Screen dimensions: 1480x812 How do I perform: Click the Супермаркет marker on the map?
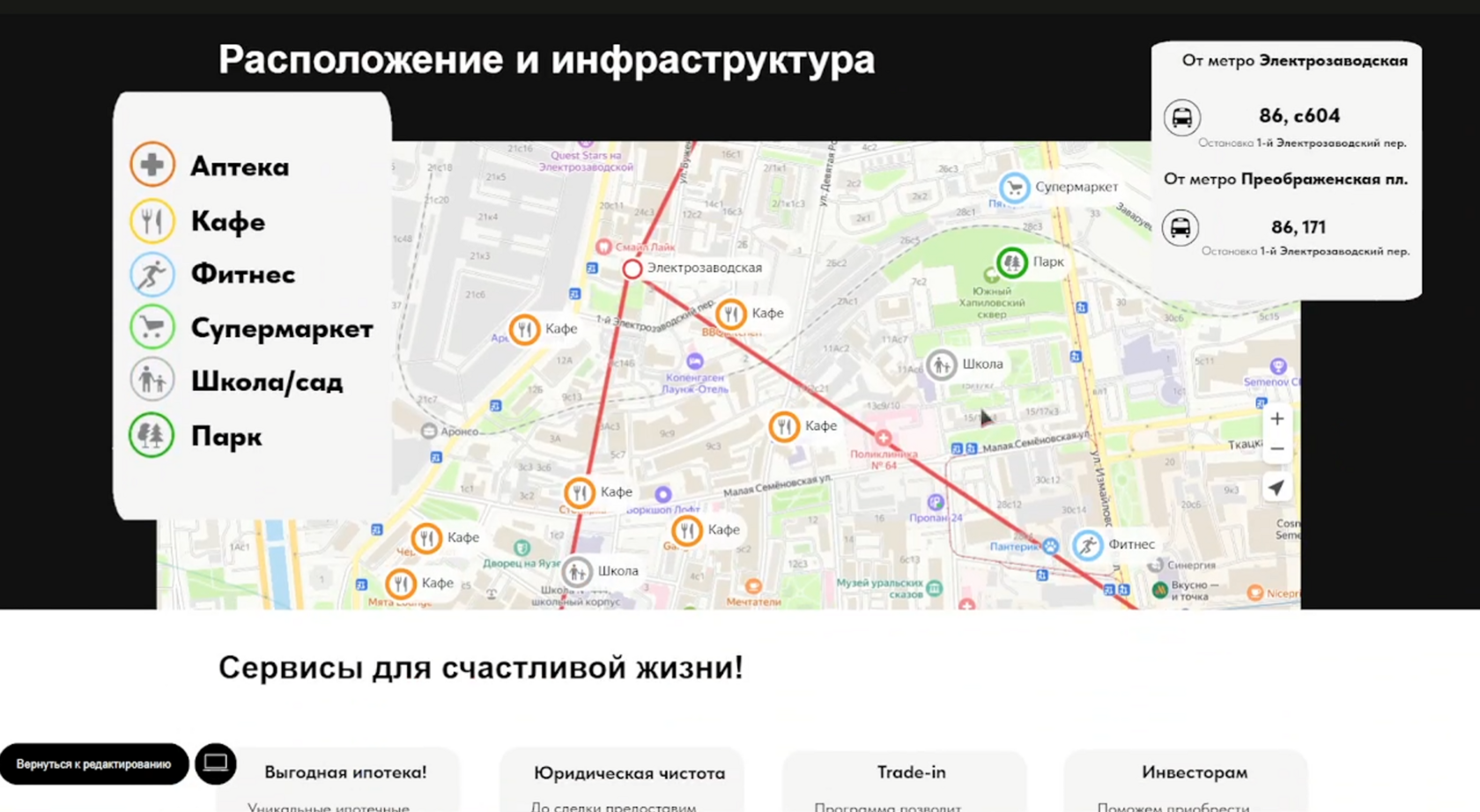(1014, 187)
